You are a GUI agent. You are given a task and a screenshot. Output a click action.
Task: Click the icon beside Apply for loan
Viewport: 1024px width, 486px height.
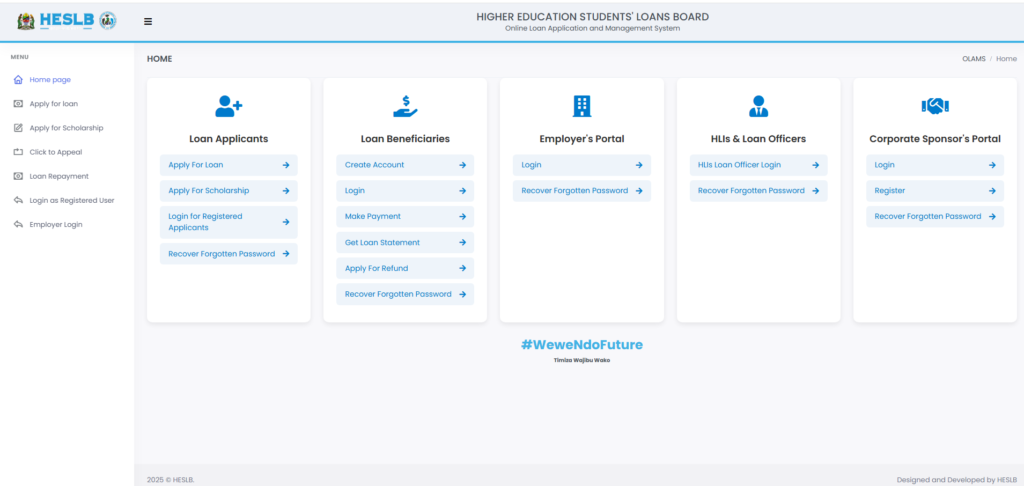click(x=18, y=104)
